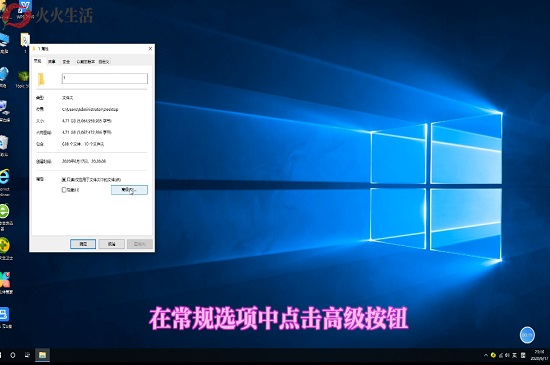Select the This PC desktop icon
Screen dimensions: 550x365
pyautogui.click(x=4, y=43)
